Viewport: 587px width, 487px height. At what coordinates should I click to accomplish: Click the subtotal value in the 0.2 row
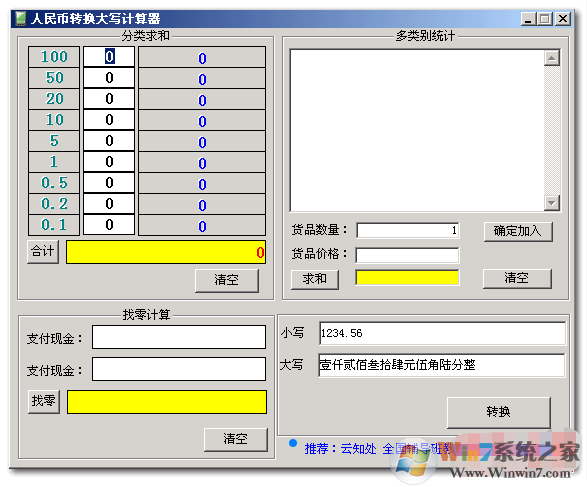[202, 205]
